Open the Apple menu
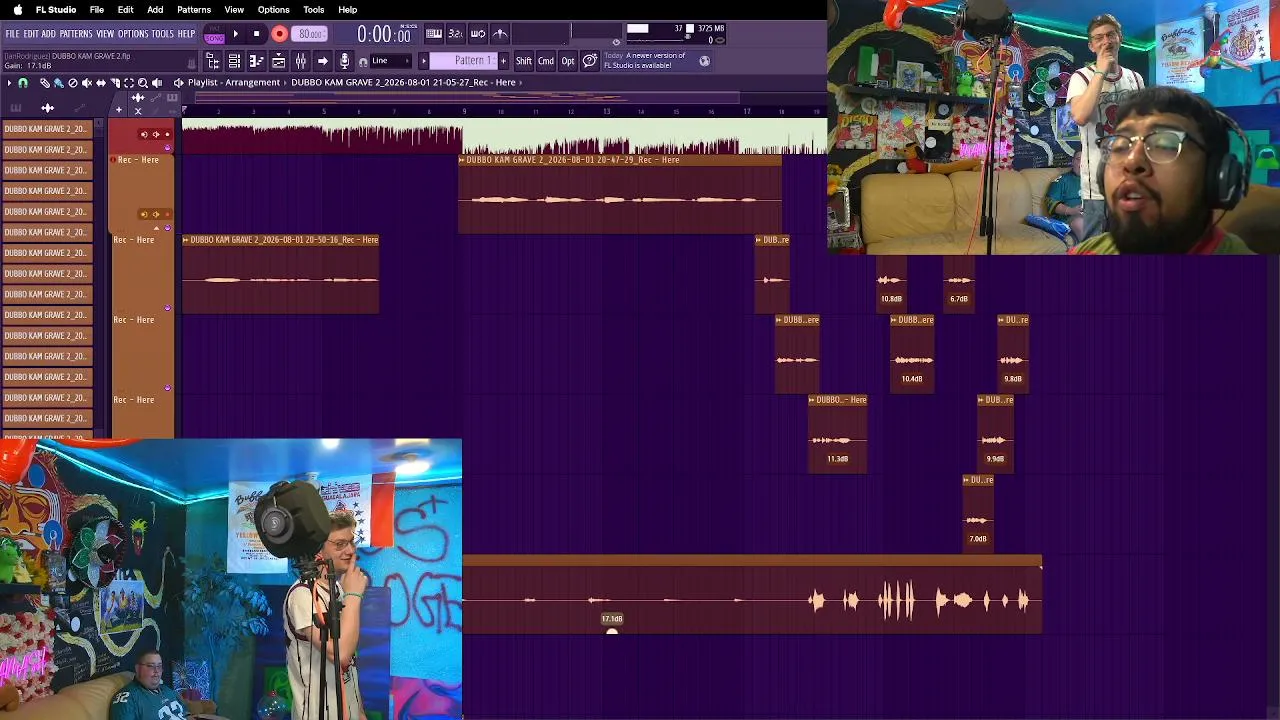This screenshot has width=1280, height=720. pyautogui.click(x=17, y=10)
